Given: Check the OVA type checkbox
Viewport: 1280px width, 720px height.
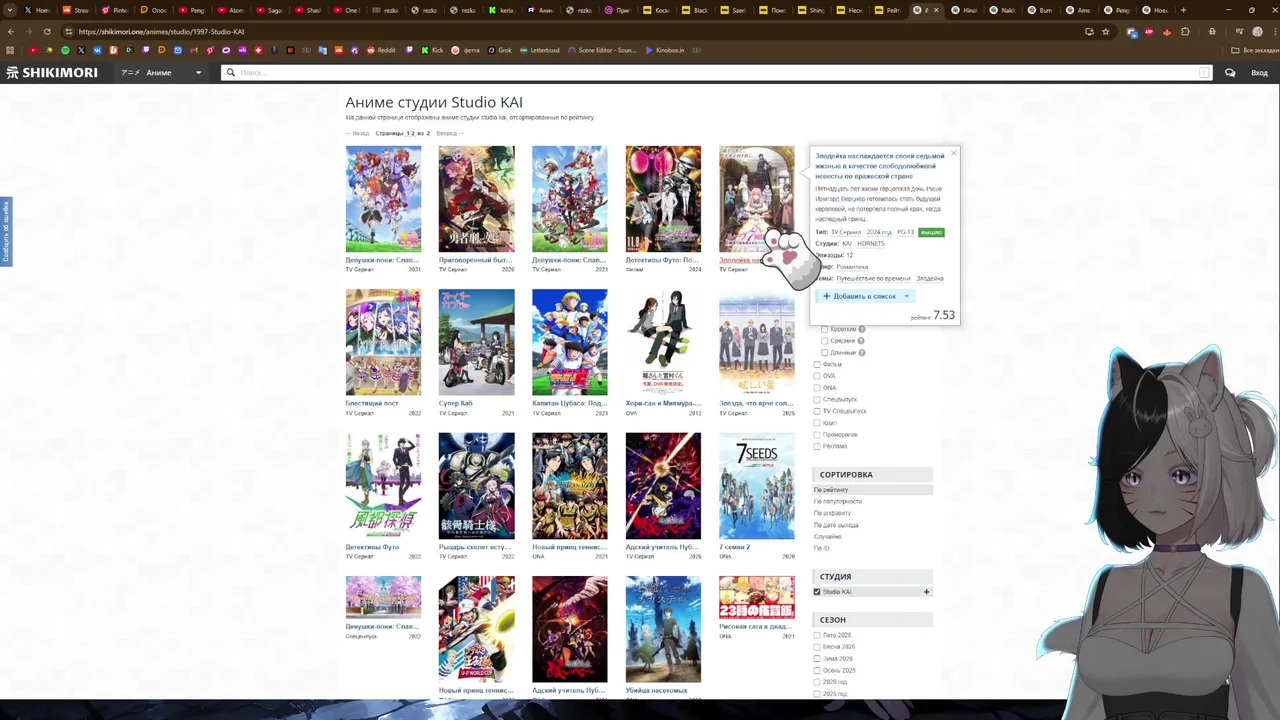Looking at the screenshot, I should pos(817,376).
